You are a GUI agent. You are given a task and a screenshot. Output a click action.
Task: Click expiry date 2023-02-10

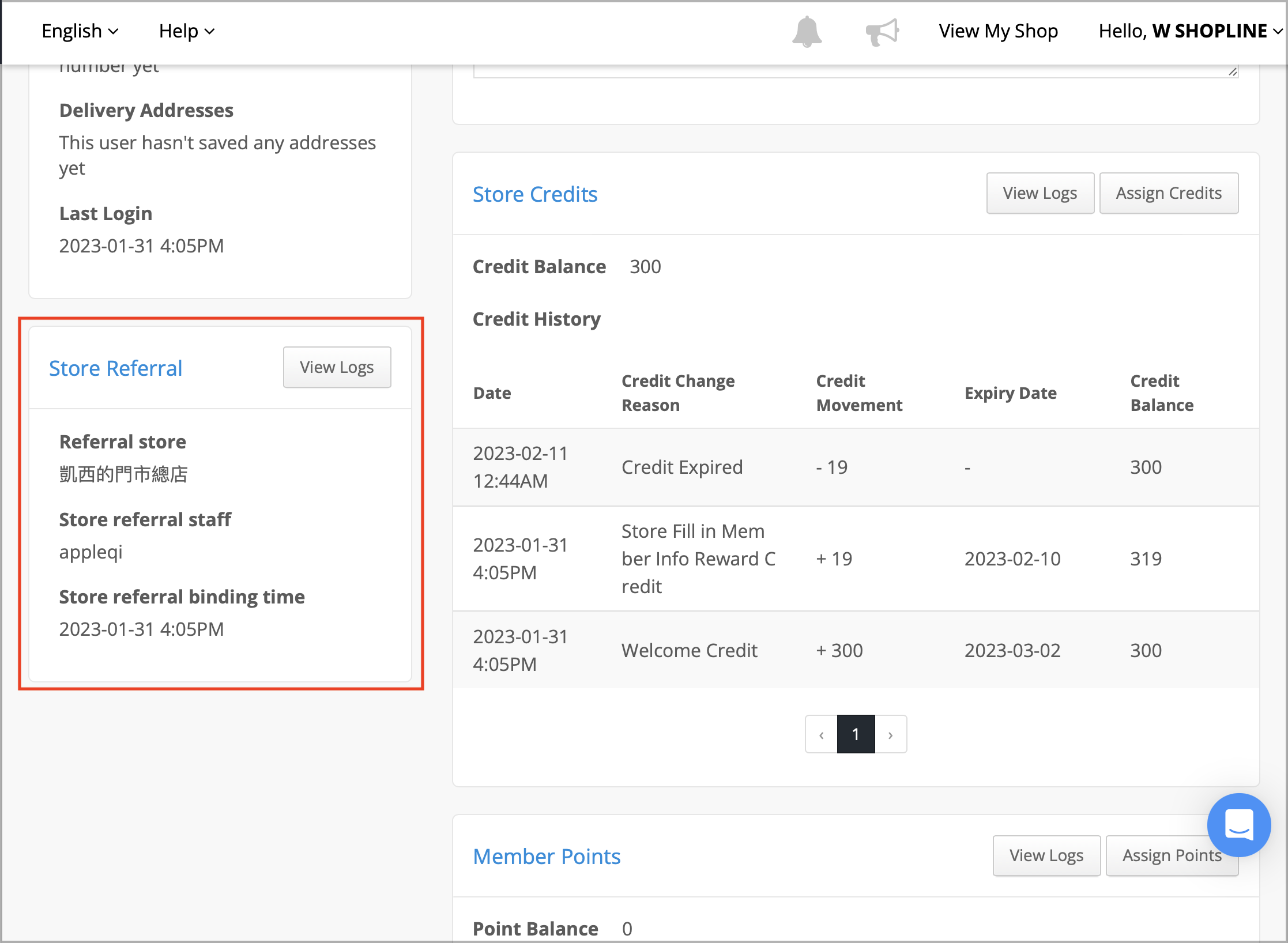(x=1012, y=559)
